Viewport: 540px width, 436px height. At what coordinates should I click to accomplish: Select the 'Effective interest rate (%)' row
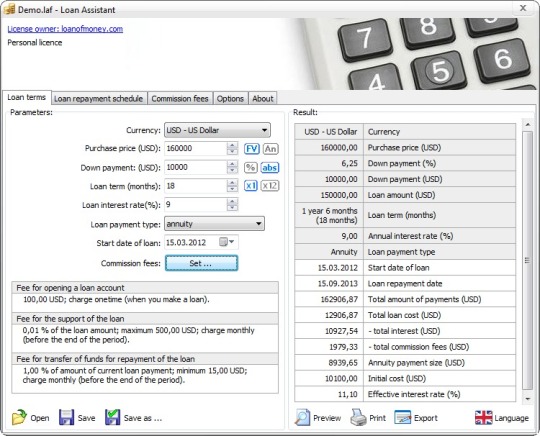point(405,394)
